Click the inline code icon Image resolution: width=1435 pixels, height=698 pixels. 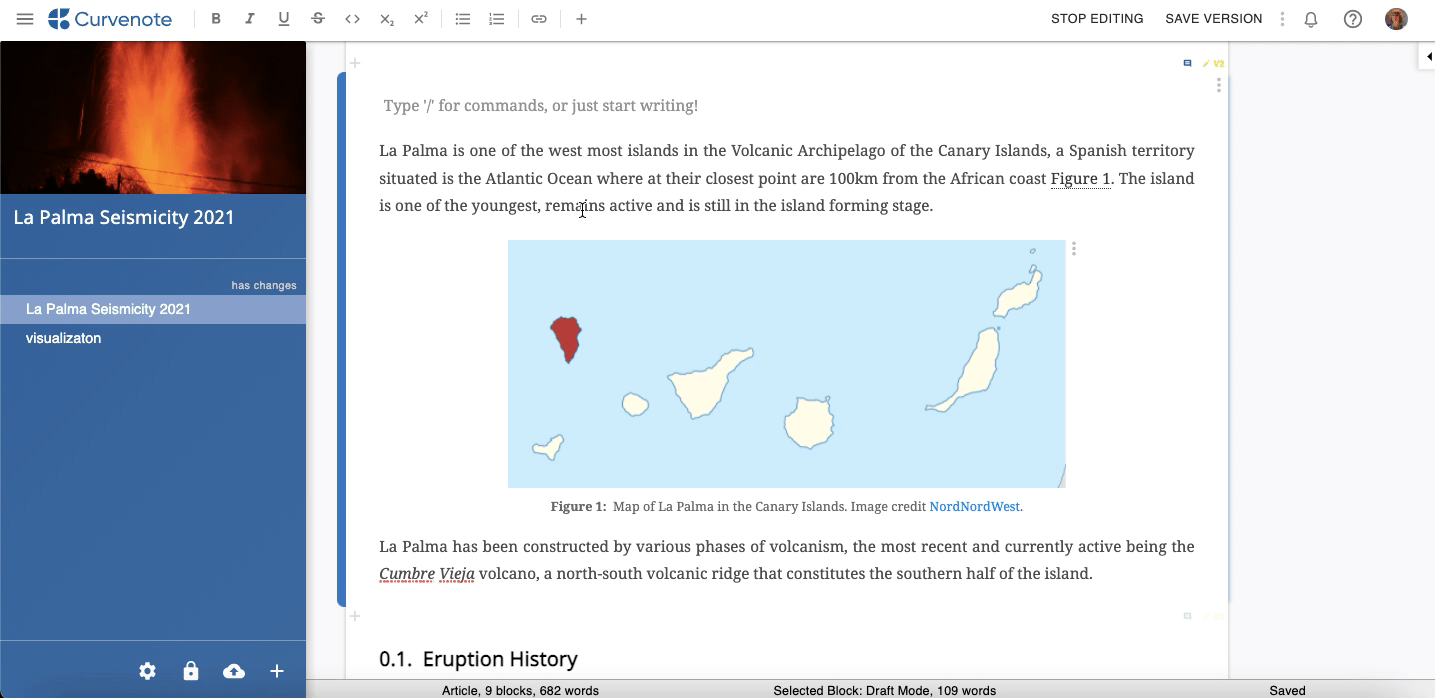(x=352, y=18)
